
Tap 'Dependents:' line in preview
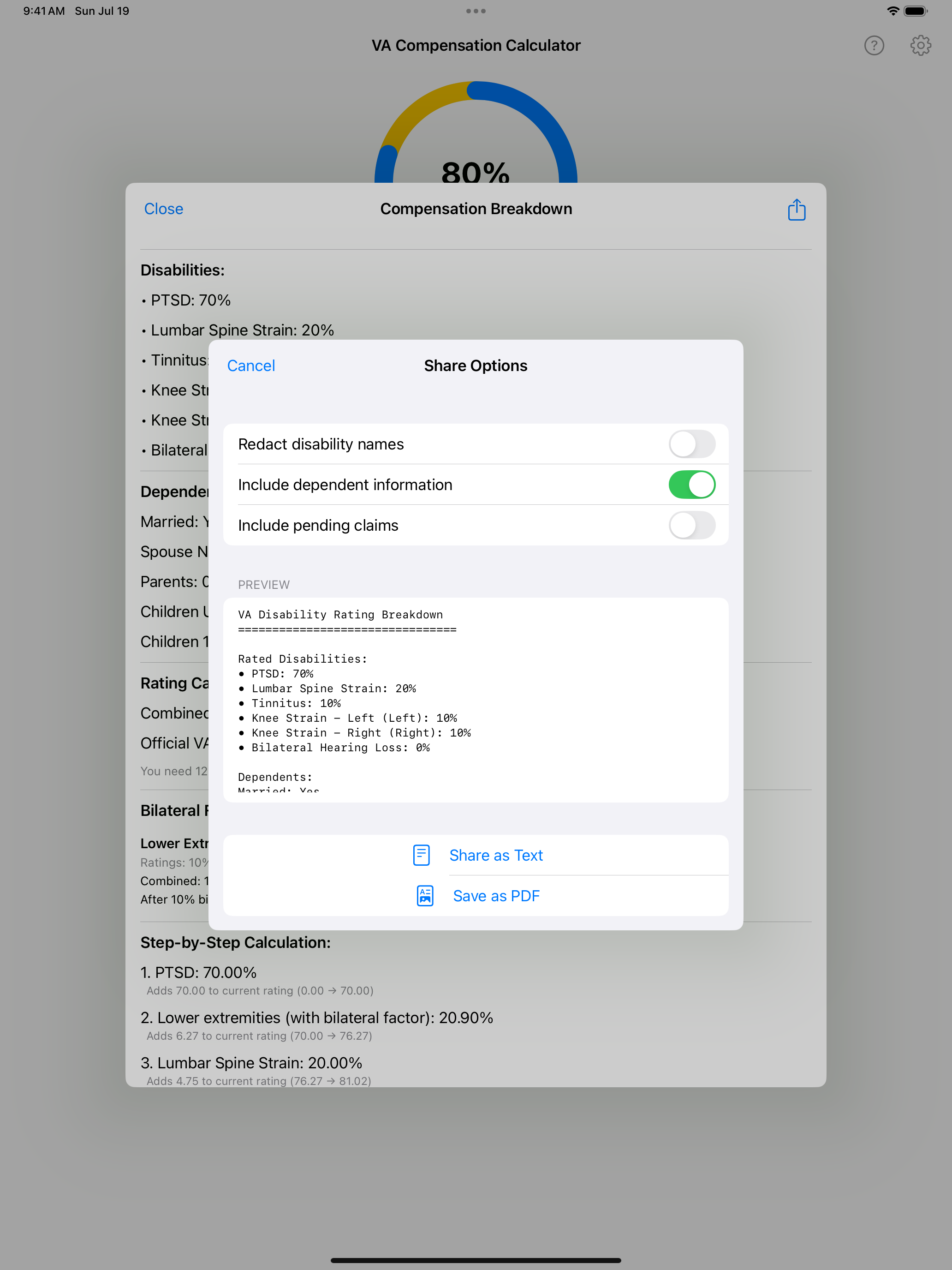275,777
